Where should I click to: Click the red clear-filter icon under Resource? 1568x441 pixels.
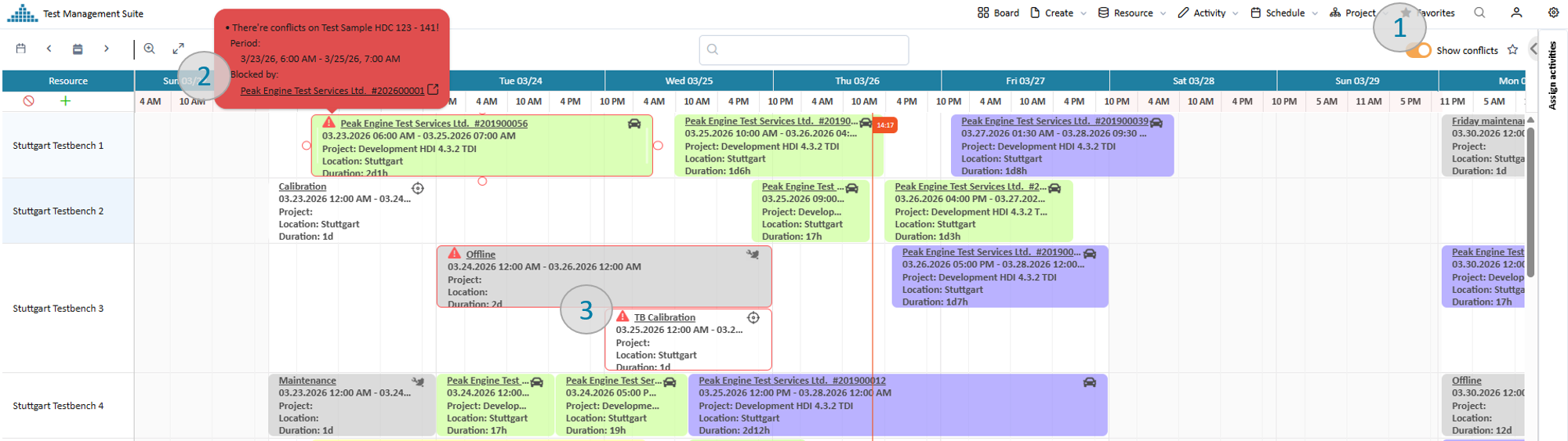pos(29,101)
